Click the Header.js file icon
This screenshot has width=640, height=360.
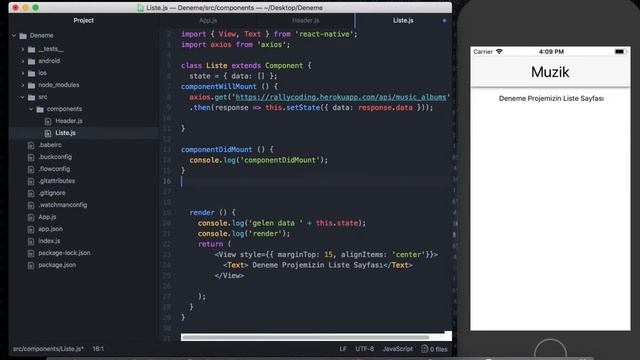pos(48,121)
